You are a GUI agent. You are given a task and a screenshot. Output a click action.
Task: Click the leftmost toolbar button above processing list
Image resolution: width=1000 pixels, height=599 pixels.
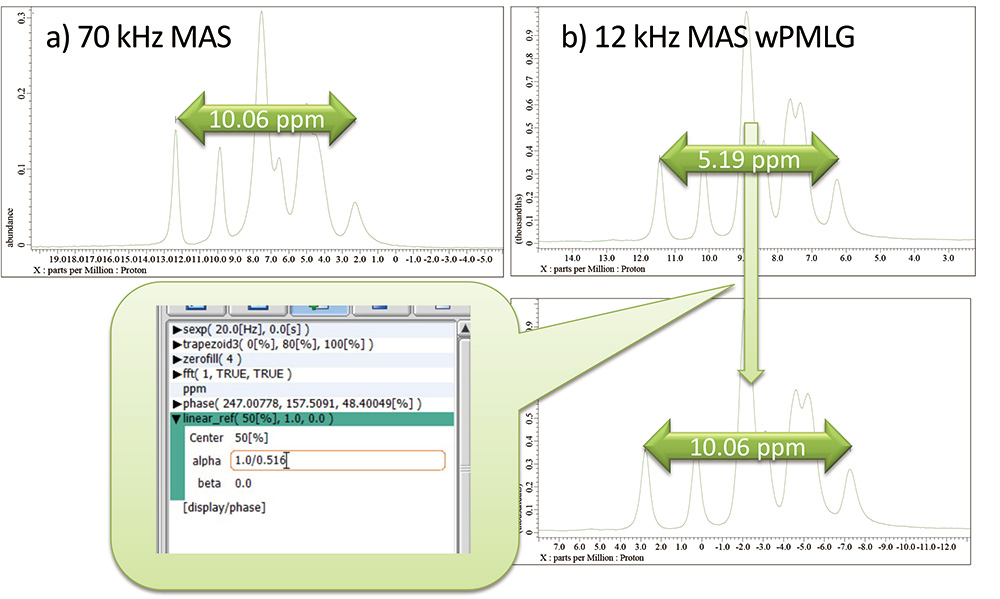pyautogui.click(x=194, y=304)
